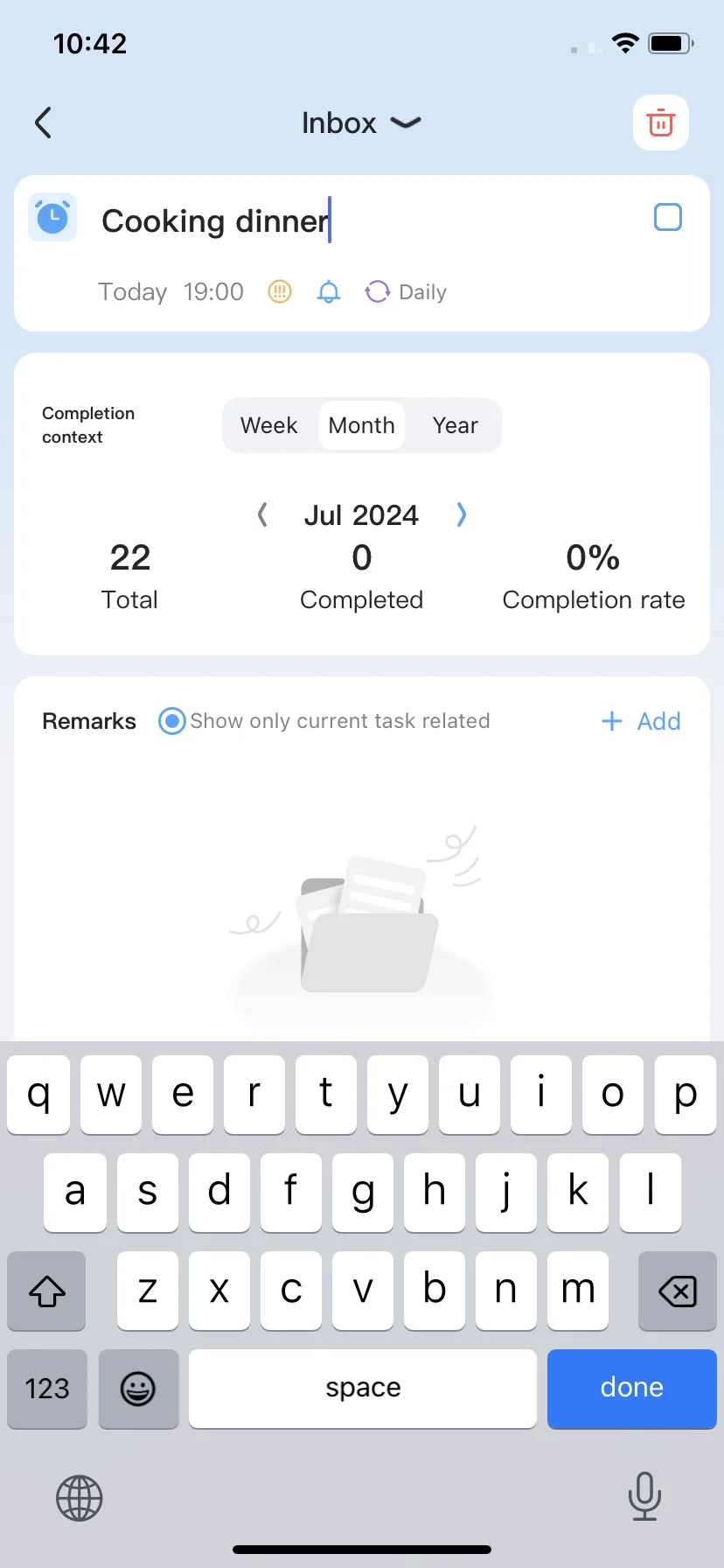
Task: Open the yellow priority indicator icon
Action: click(x=280, y=291)
